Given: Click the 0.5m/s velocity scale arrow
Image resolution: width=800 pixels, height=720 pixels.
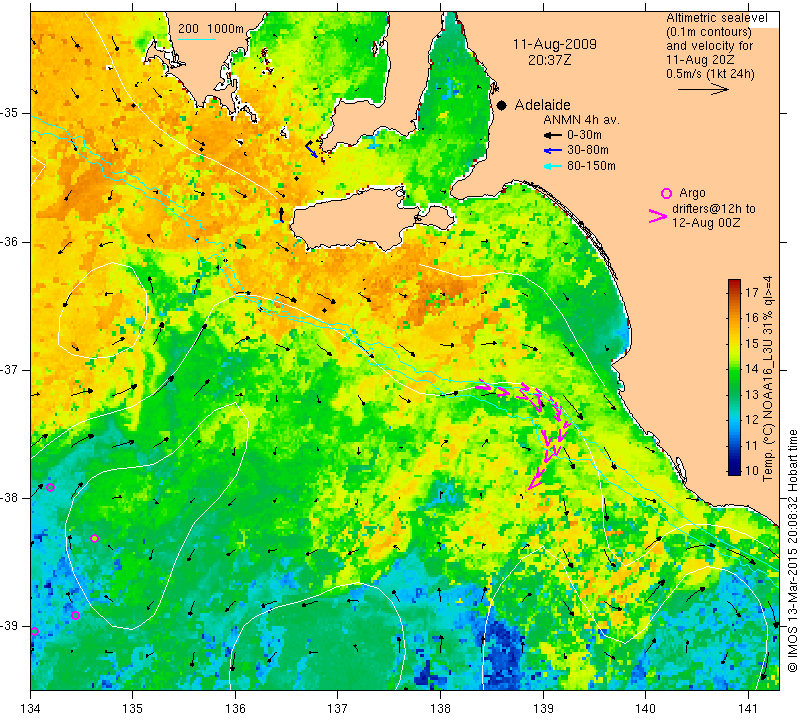Looking at the screenshot, I should pos(703,89).
